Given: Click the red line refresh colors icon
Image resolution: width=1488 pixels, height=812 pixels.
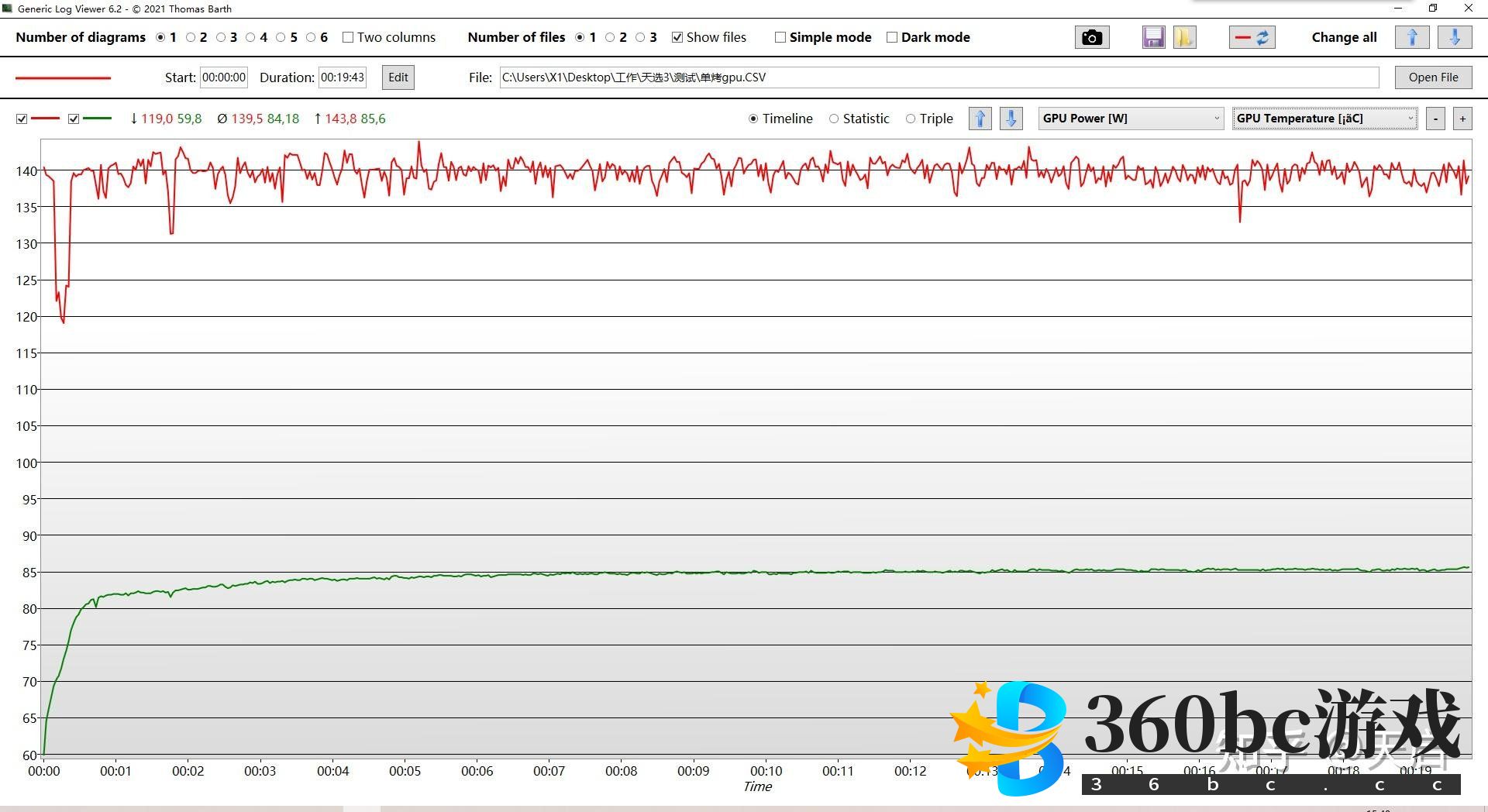Looking at the screenshot, I should tap(1252, 37).
